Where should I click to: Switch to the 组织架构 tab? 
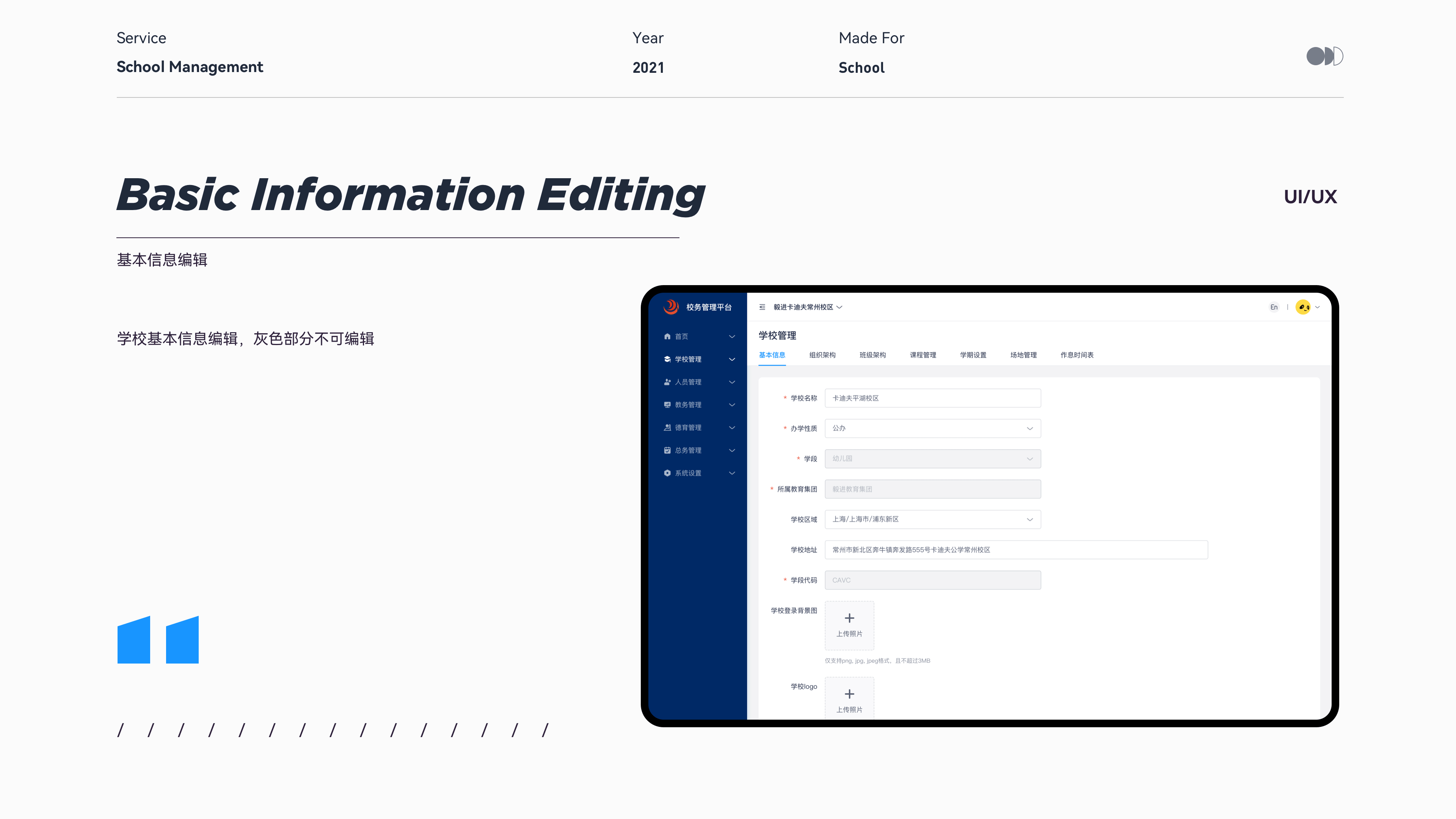tap(822, 355)
